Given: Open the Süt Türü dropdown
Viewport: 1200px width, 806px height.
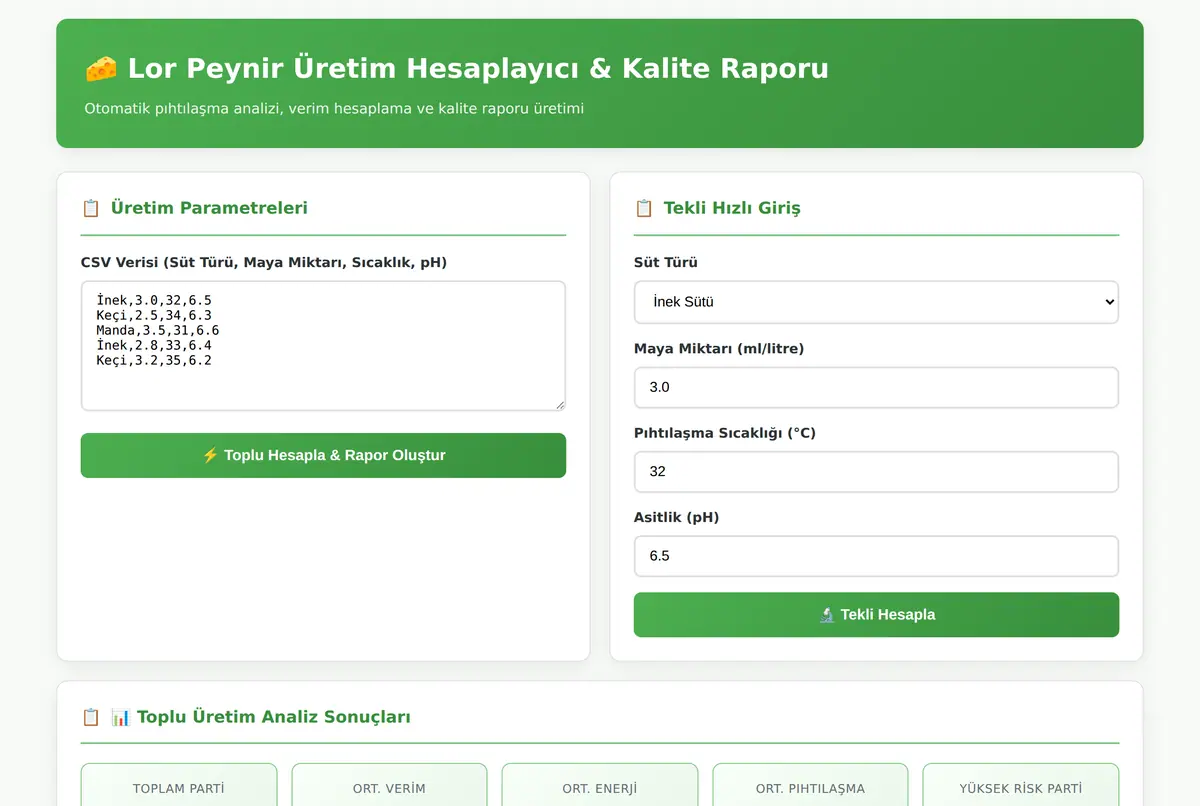Looking at the screenshot, I should pos(876,302).
